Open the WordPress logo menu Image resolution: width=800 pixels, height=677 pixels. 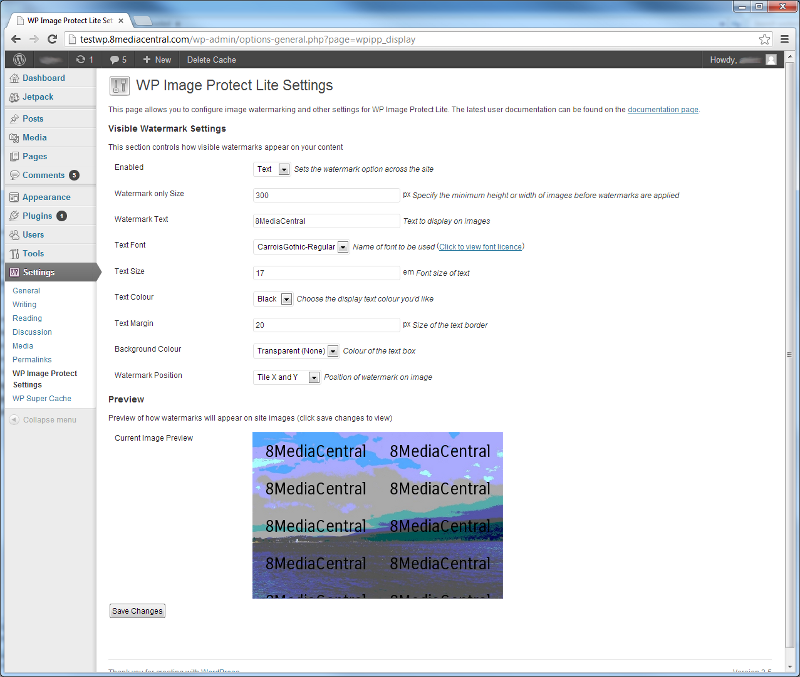click(19, 60)
